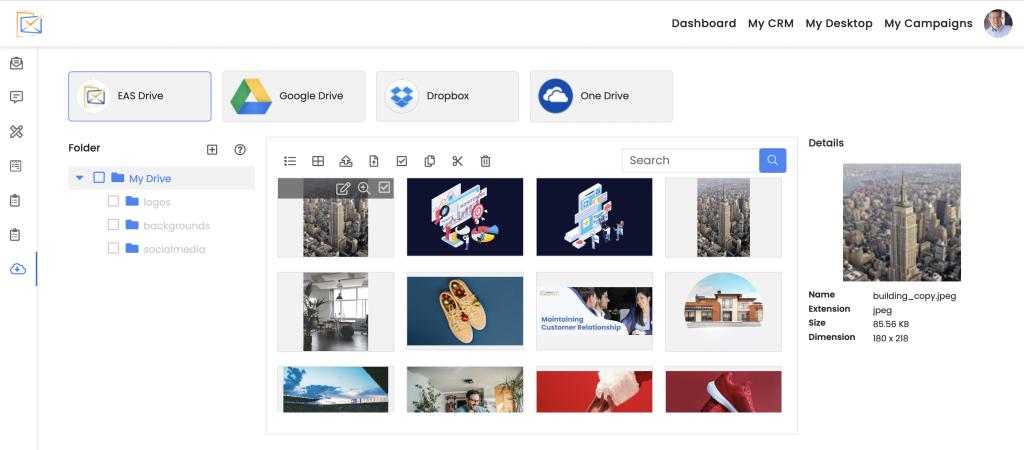Go to My CRM in the top menu
The image size is (1024, 450).
(770, 23)
